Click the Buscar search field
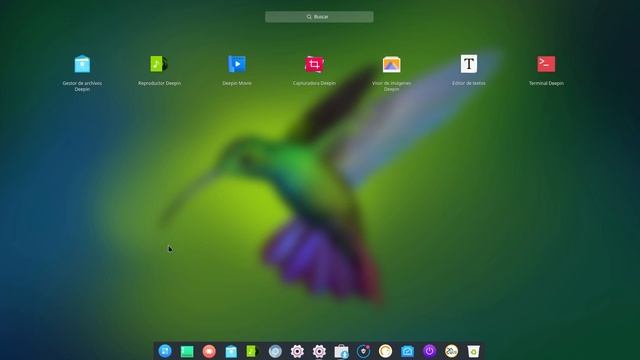 [x=319, y=17]
